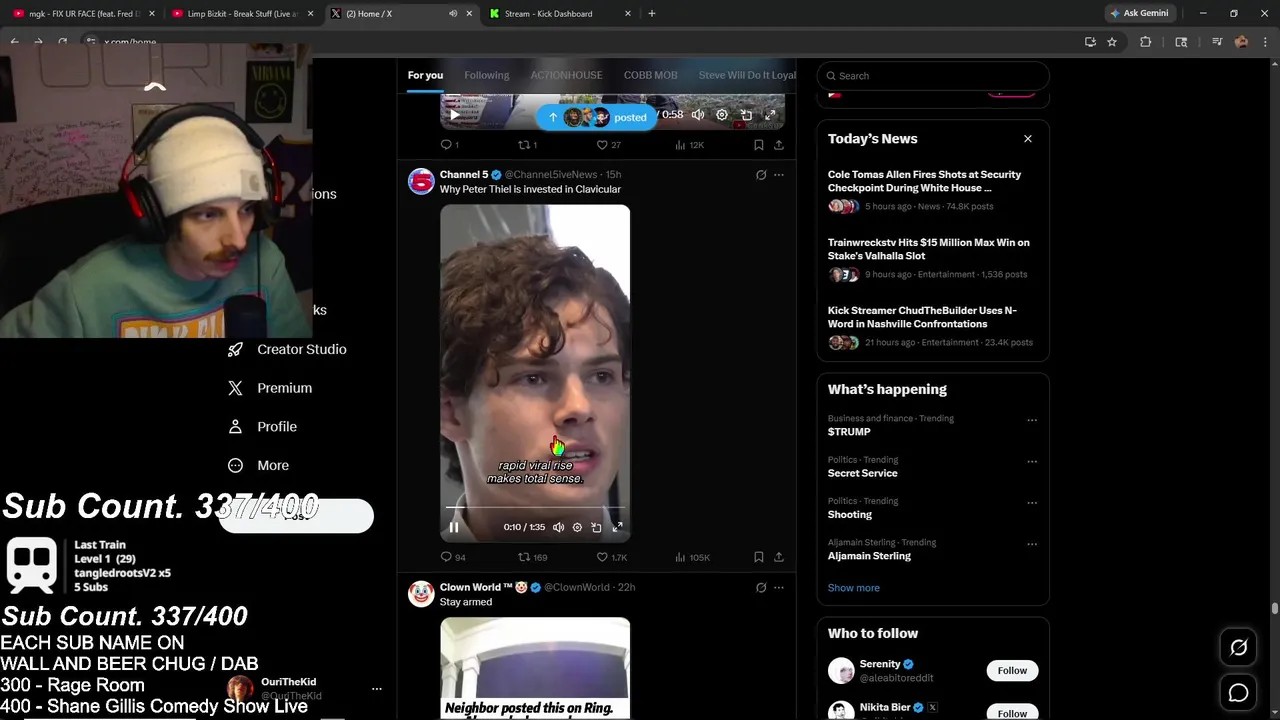The width and height of the screenshot is (1280, 720).
Task: Open Steve Will Do It Loyal tab
Action: coord(747,75)
